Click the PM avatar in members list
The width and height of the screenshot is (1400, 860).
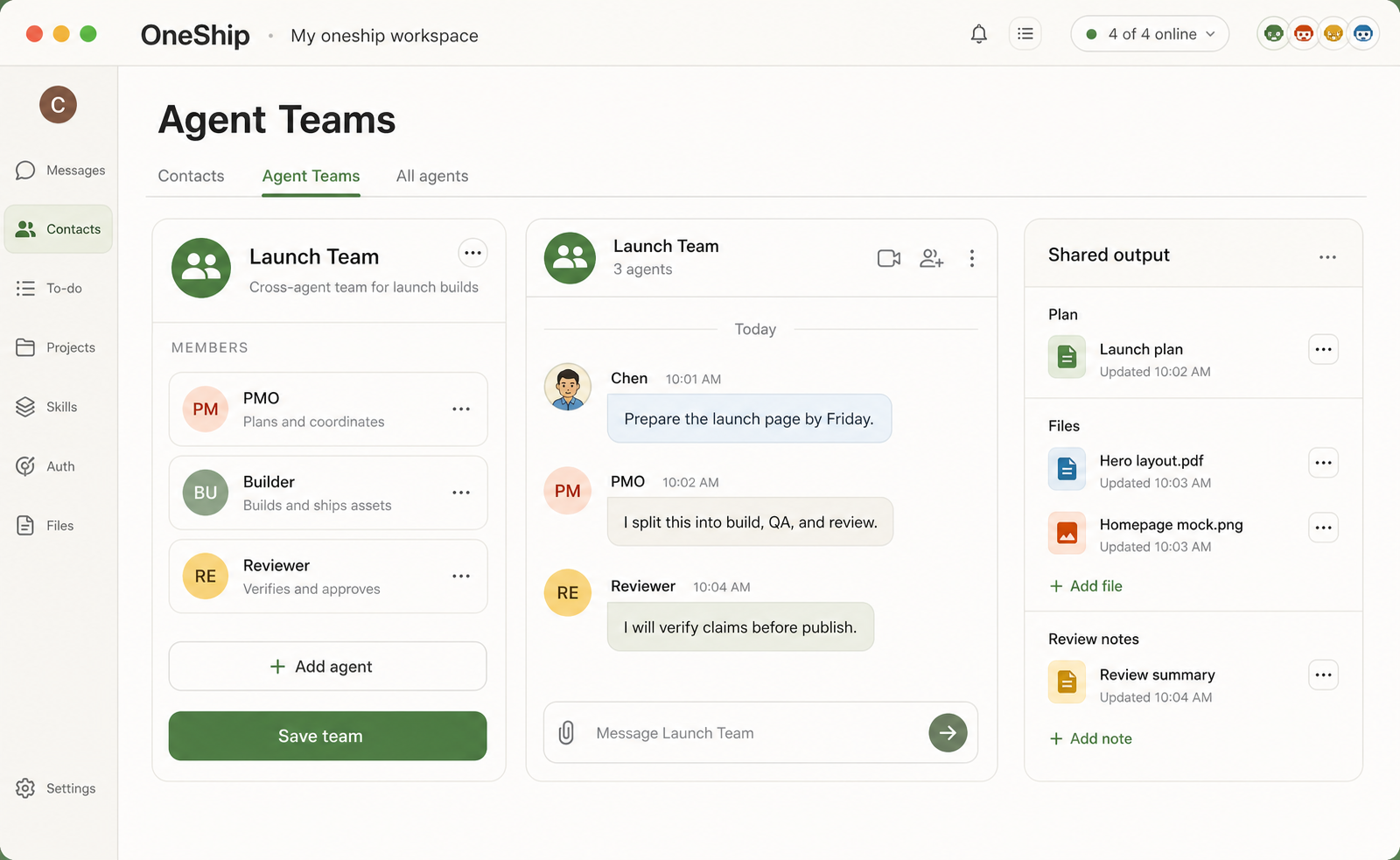pyautogui.click(x=206, y=409)
